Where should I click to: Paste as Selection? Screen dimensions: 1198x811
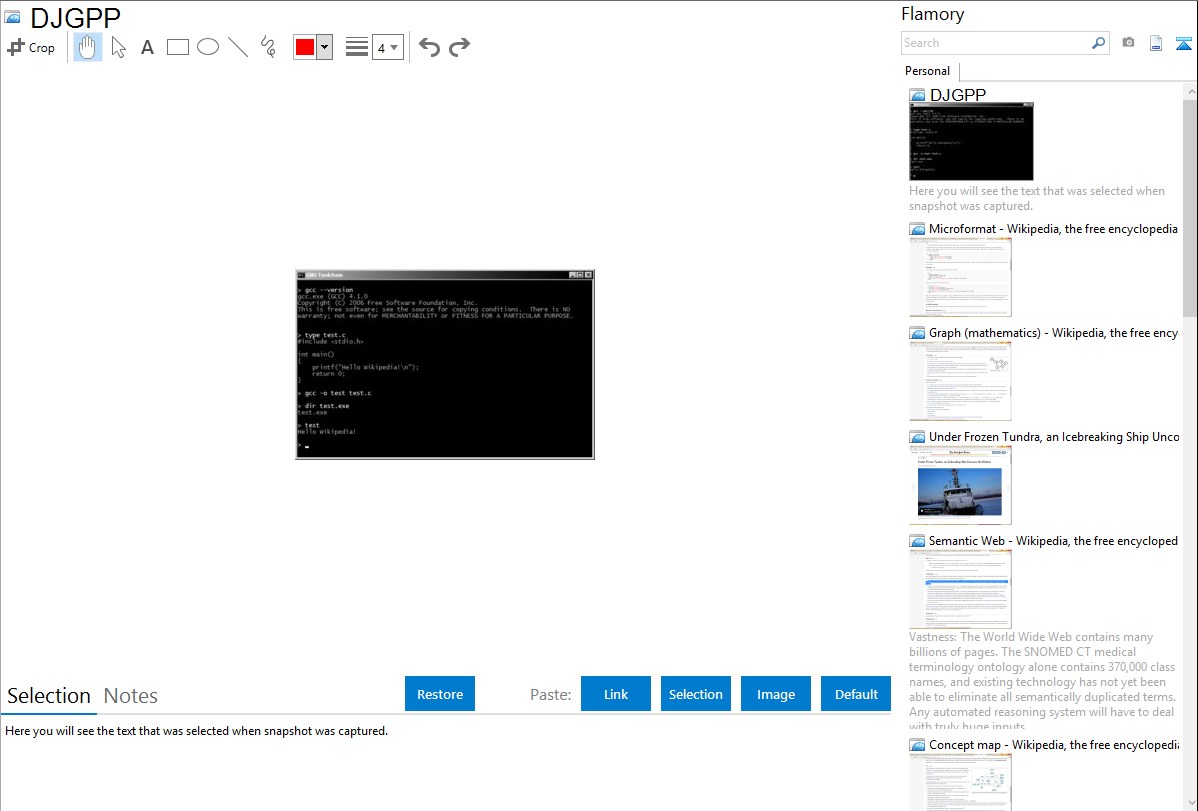[695, 694]
